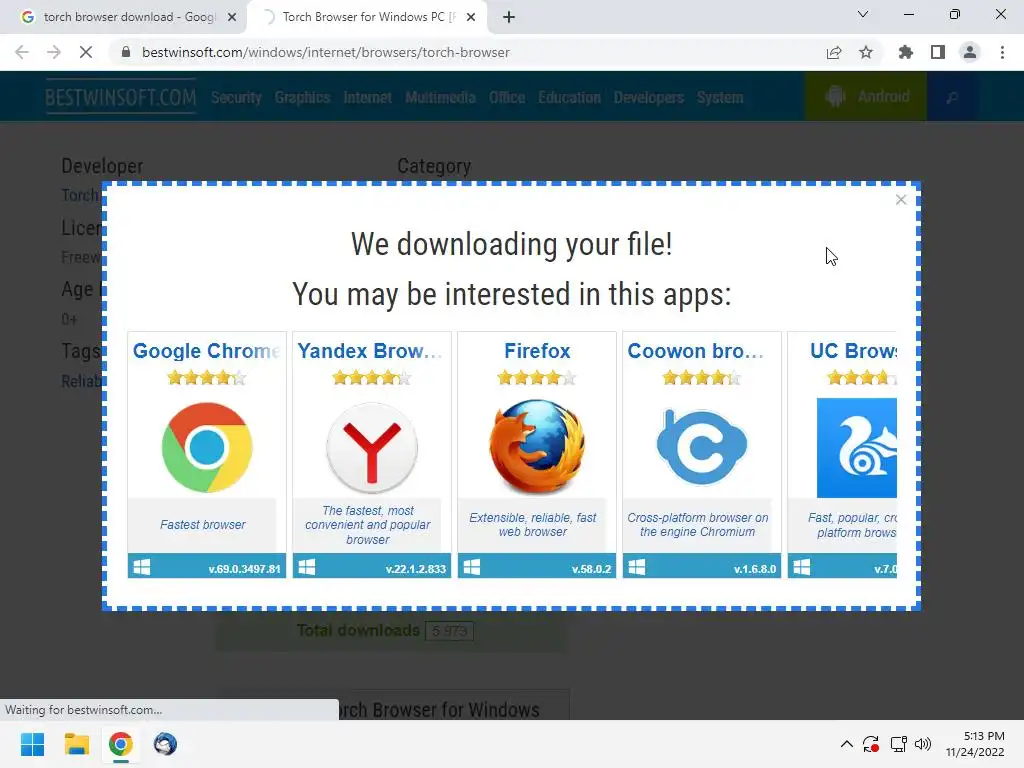The image size is (1024, 768).
Task: Open the Multimedia menu category
Action: coord(440,97)
